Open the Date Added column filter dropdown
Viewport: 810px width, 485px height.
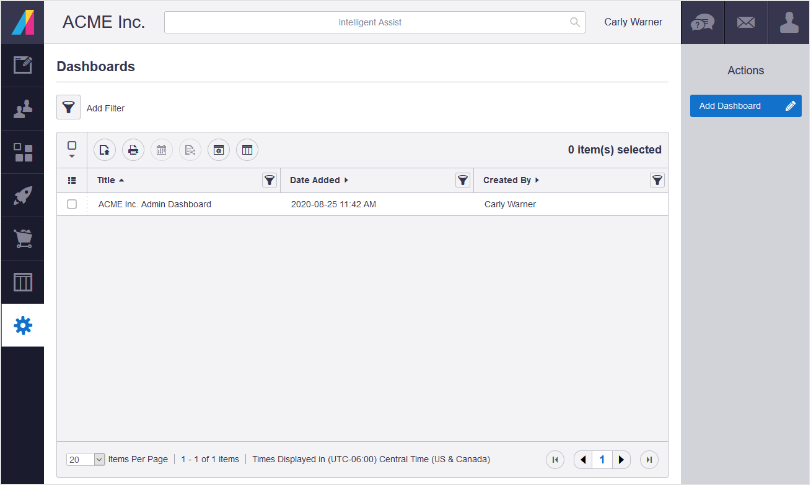(x=462, y=180)
